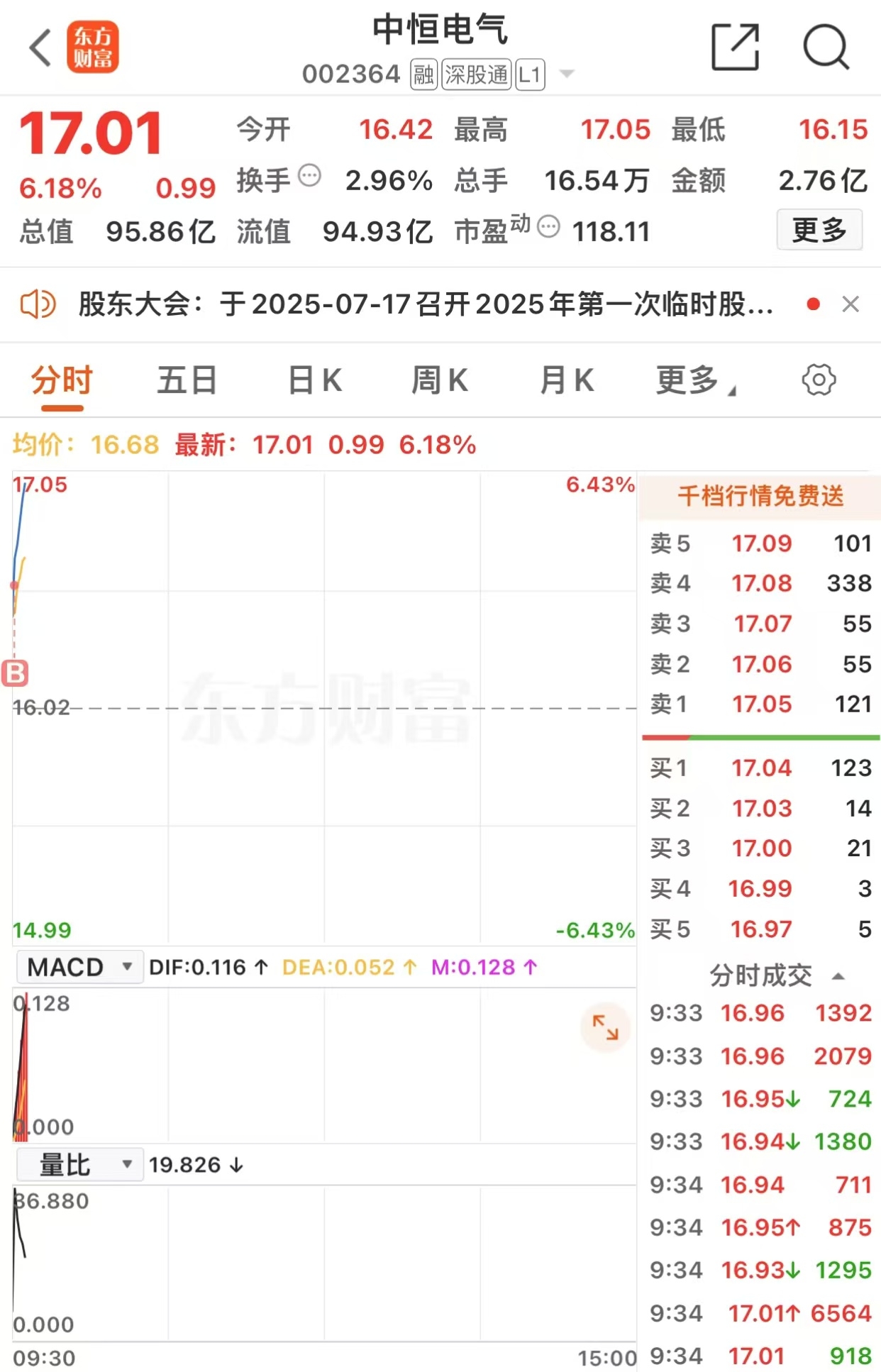
Task: Open chart settings gear icon
Action: tap(819, 380)
